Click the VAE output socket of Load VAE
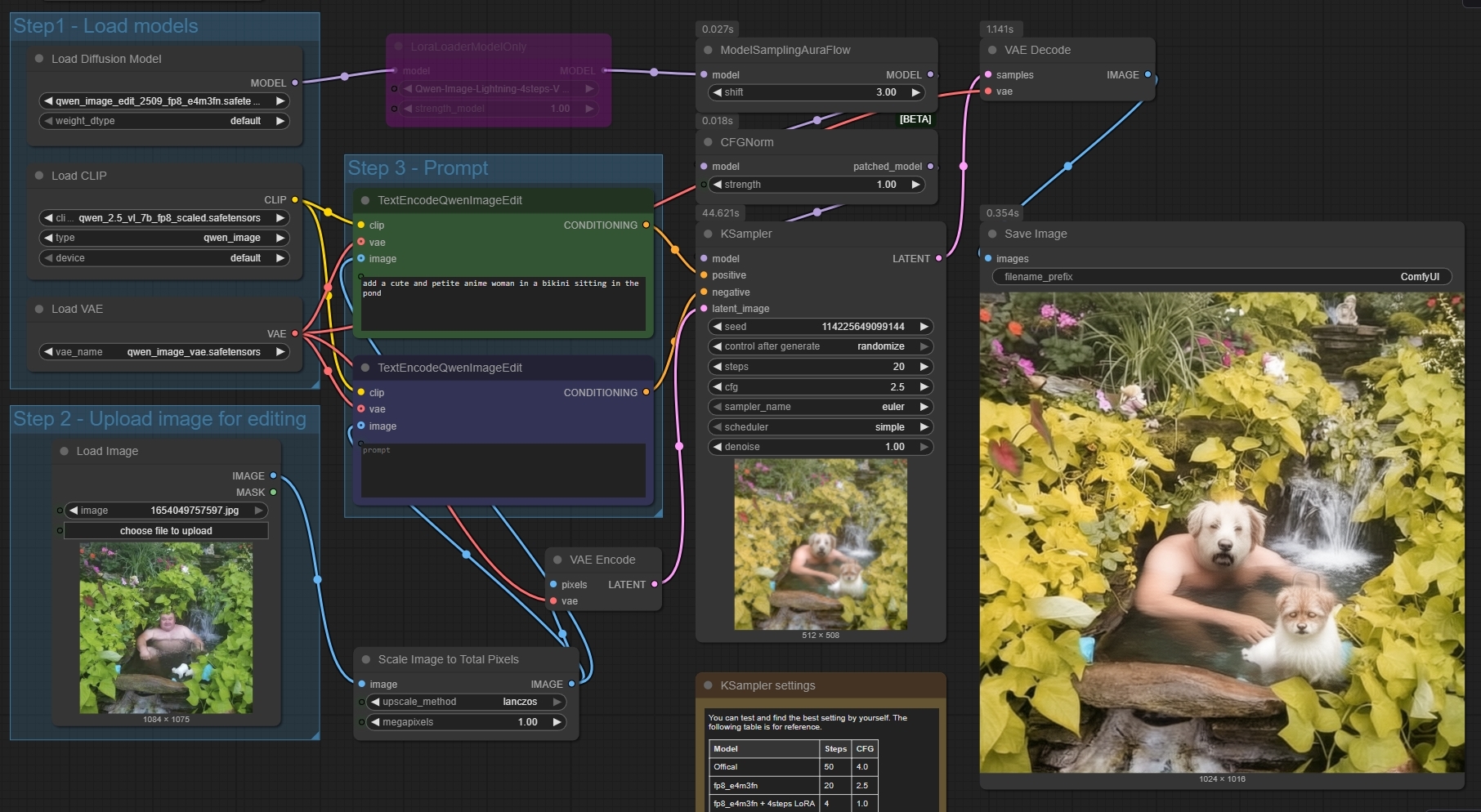 (295, 333)
